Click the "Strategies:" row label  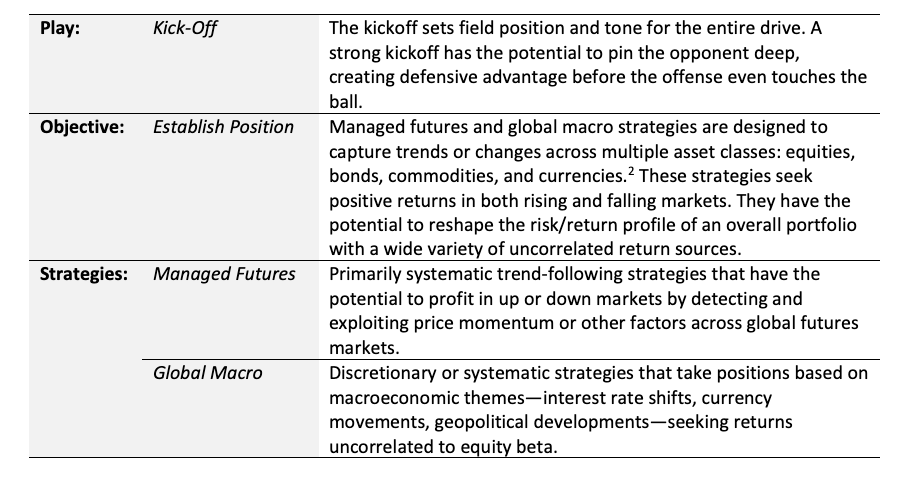84,274
